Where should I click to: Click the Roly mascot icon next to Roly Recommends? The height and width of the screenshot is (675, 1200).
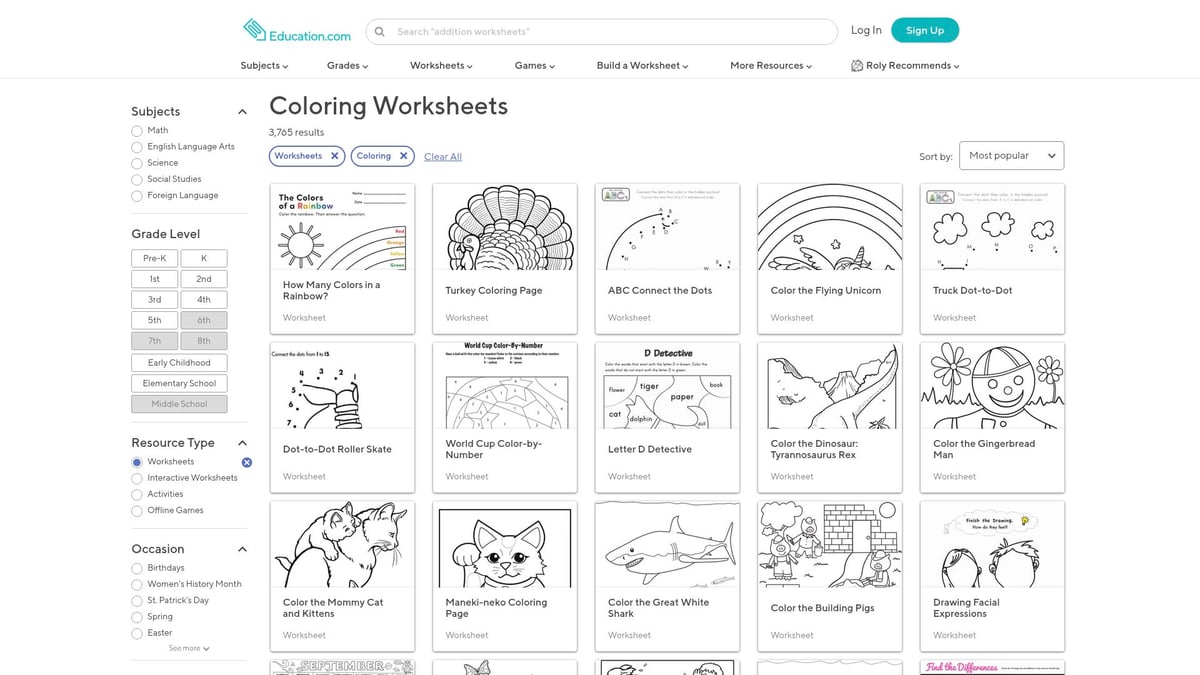point(856,65)
